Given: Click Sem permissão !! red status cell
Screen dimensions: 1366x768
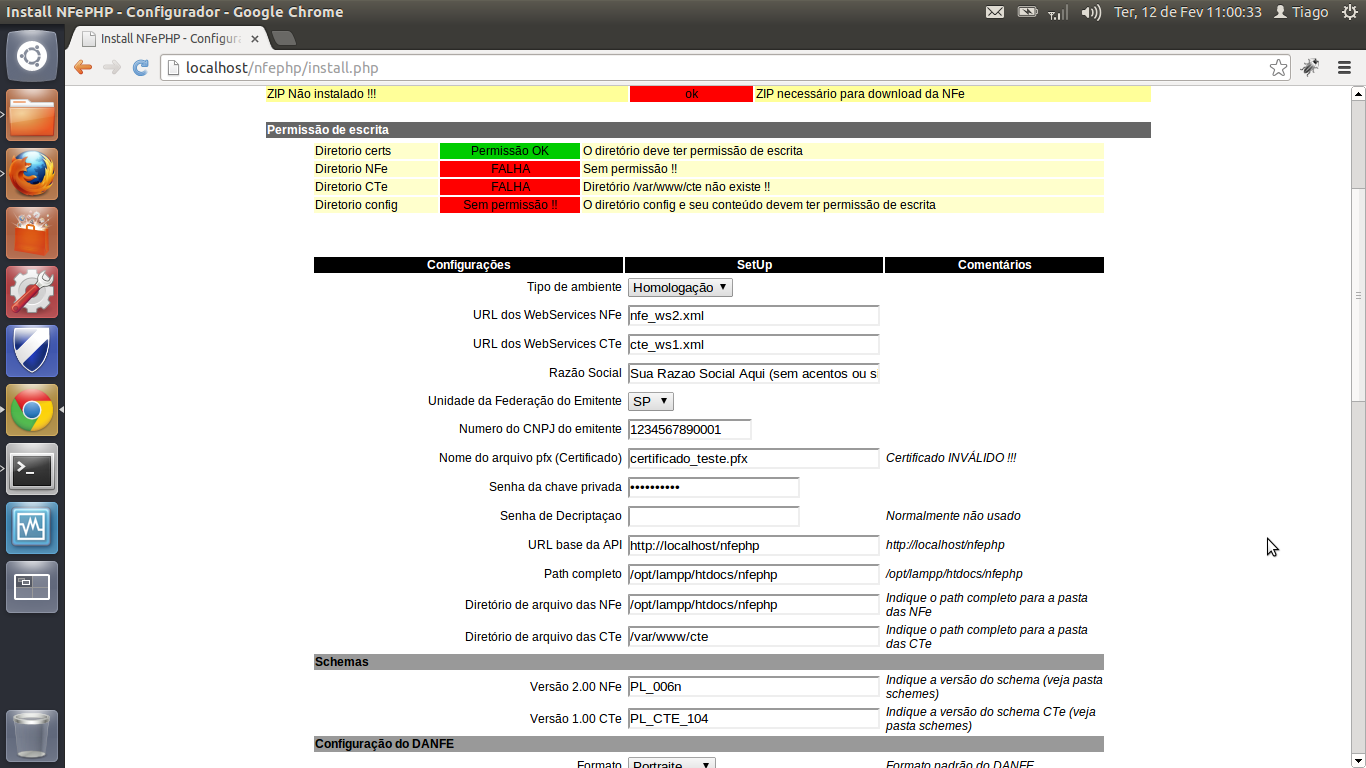Looking at the screenshot, I should pos(510,205).
